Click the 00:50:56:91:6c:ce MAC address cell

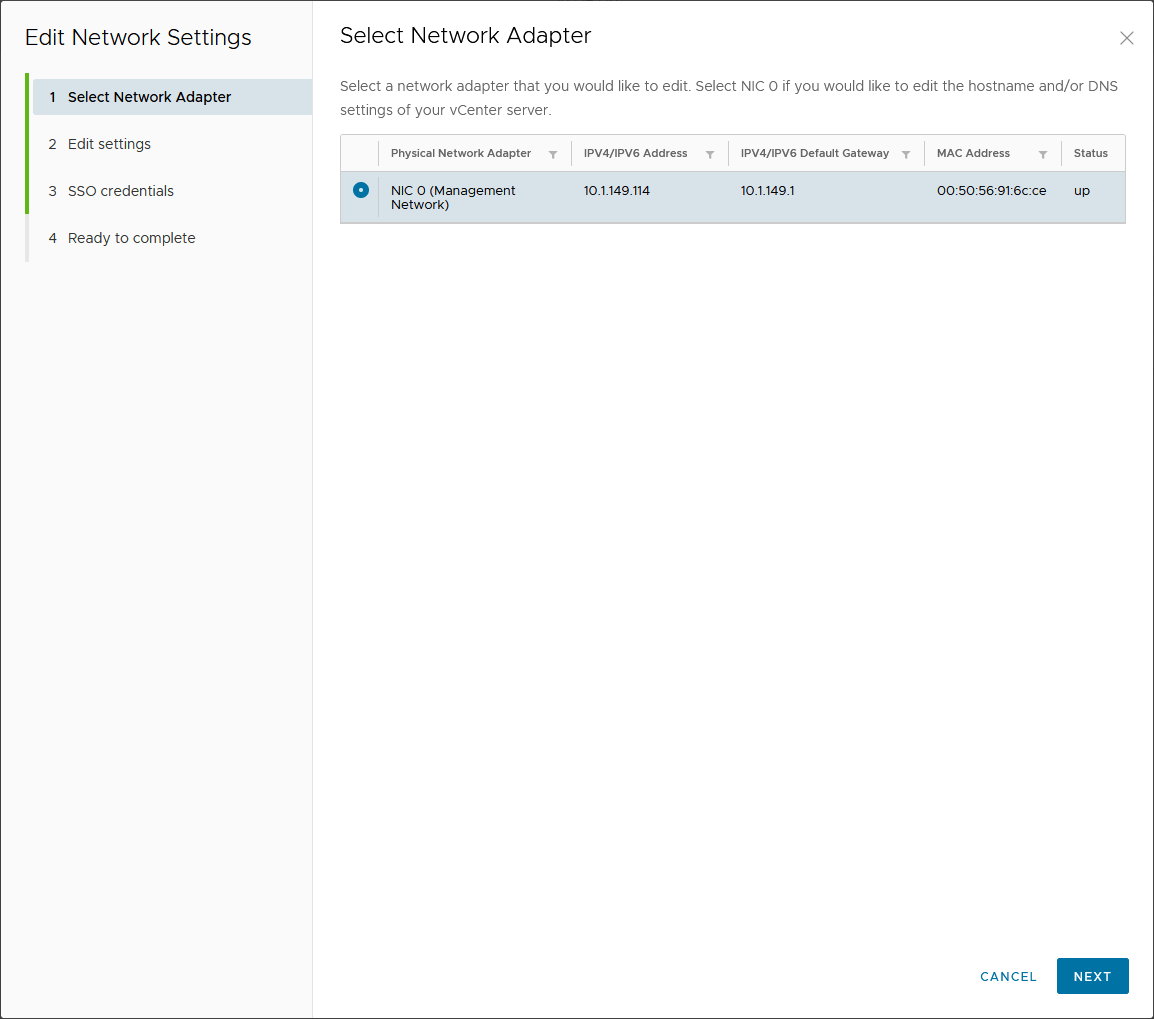pyautogui.click(x=991, y=191)
